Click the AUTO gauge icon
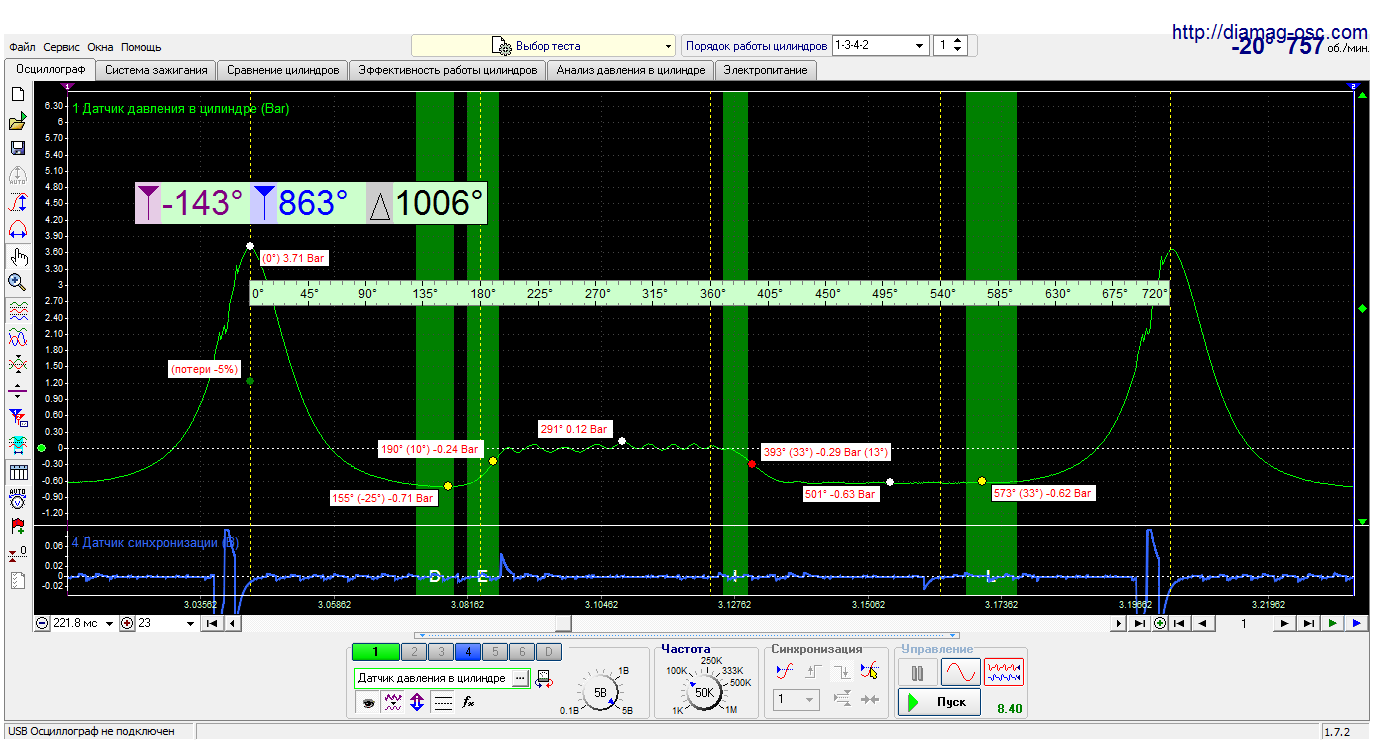The height and width of the screenshot is (744, 1382). click(x=17, y=498)
